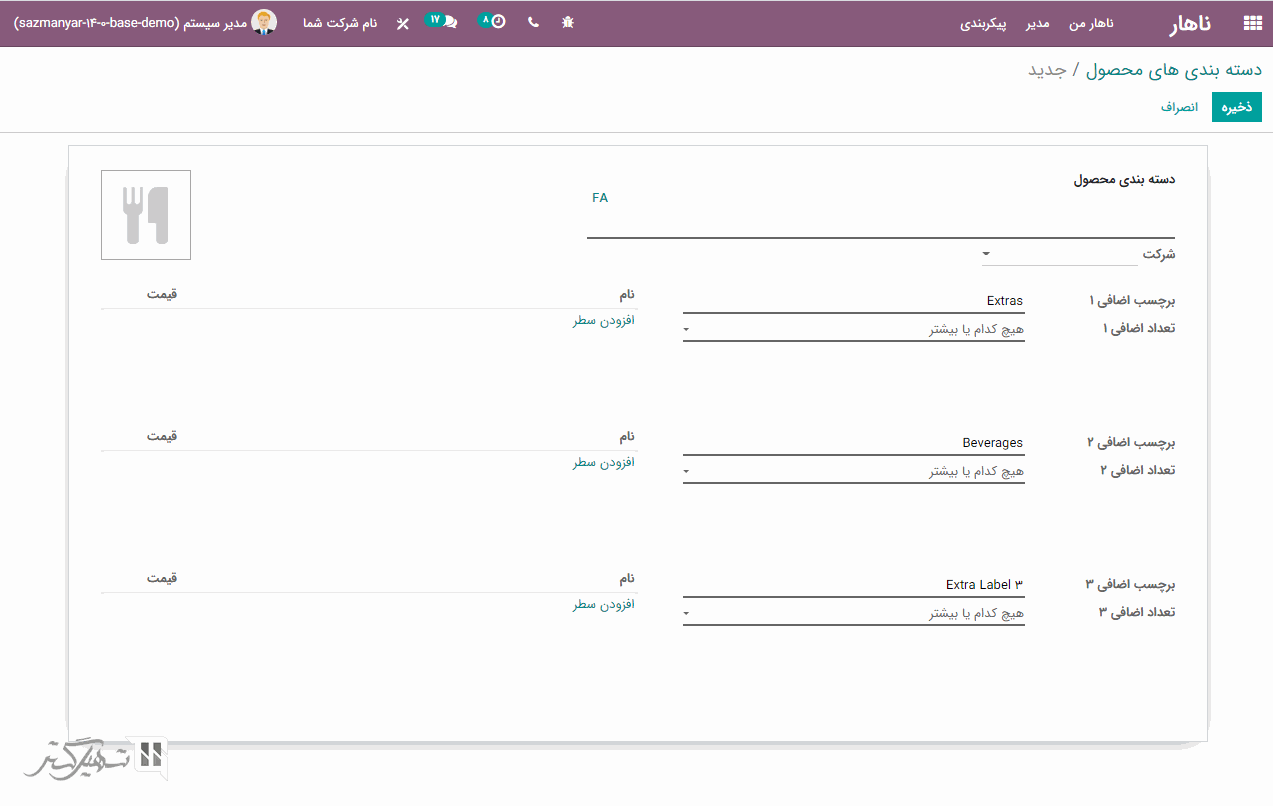The image size is (1273, 806).
Task: Open the apps grid menu
Action: [x=1251, y=23]
